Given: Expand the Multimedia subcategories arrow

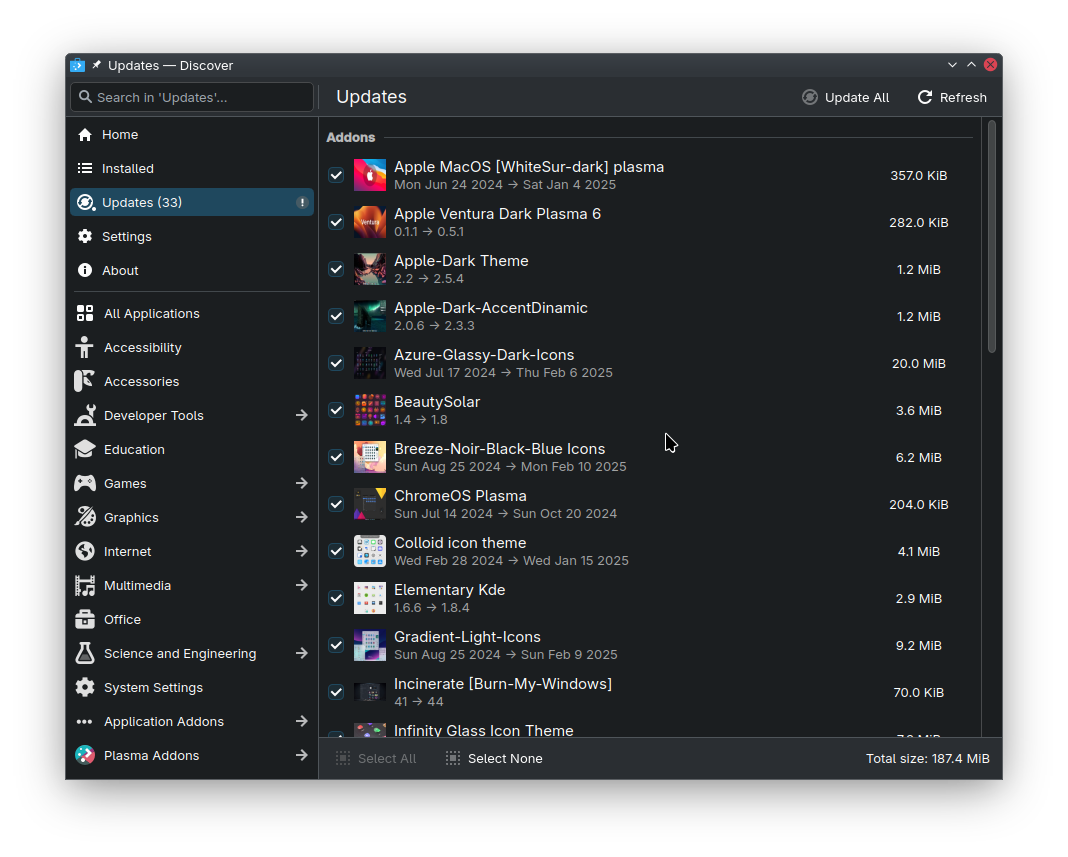Looking at the screenshot, I should [302, 585].
